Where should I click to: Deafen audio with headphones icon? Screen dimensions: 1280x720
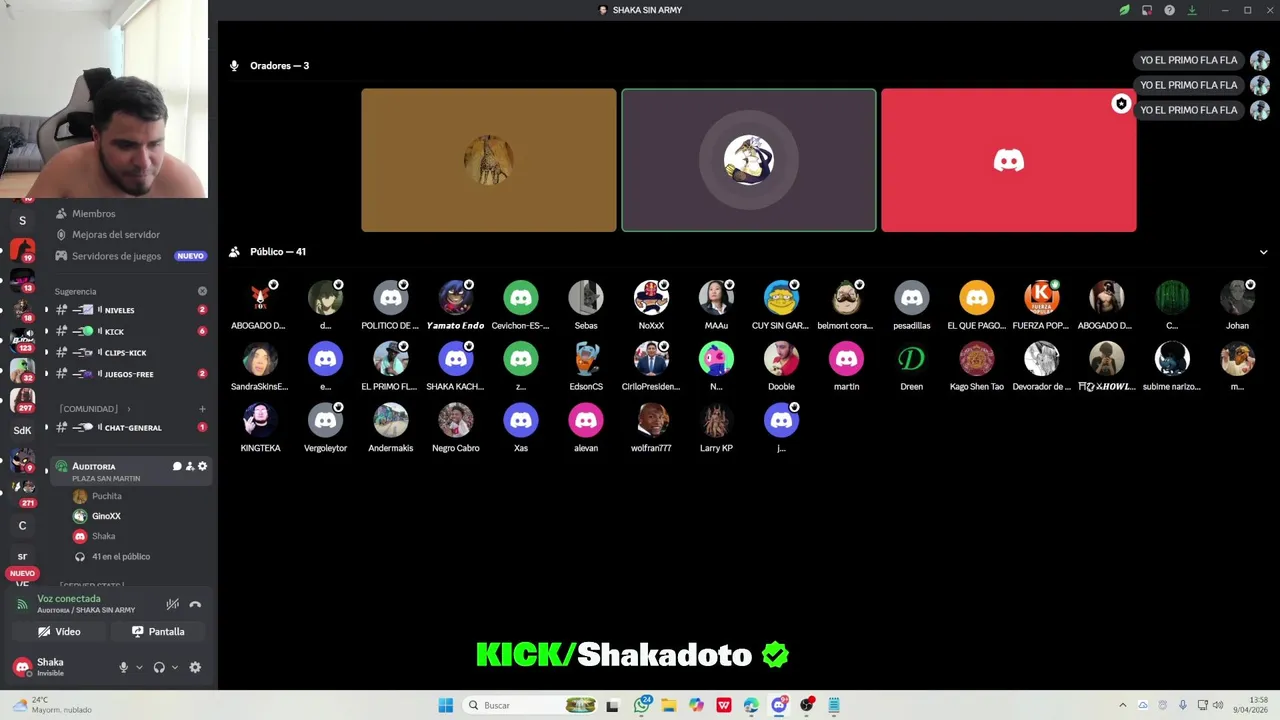159,667
